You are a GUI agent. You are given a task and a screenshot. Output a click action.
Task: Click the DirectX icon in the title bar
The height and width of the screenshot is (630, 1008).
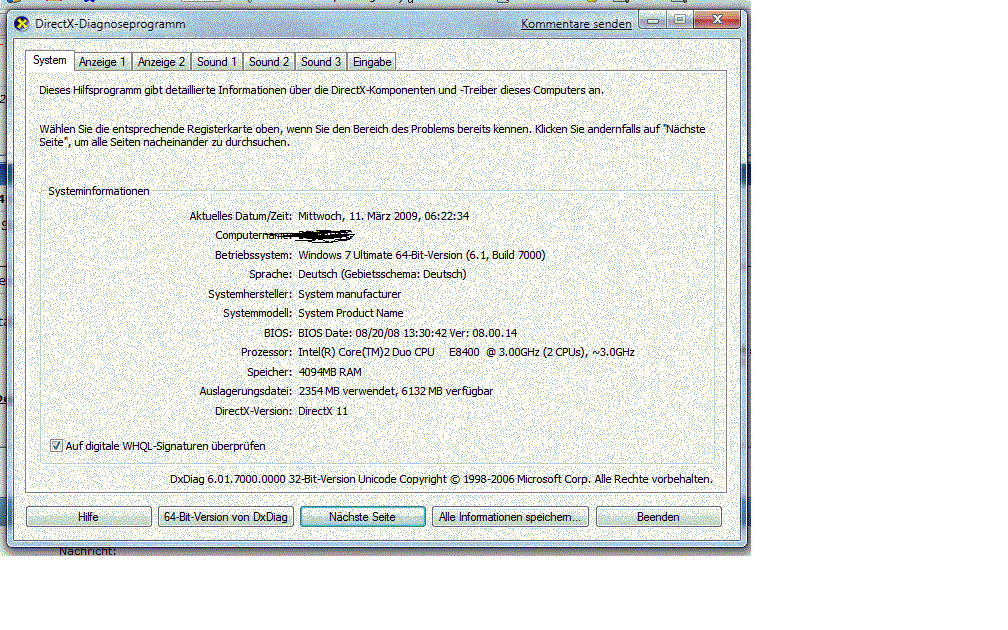tap(21, 24)
